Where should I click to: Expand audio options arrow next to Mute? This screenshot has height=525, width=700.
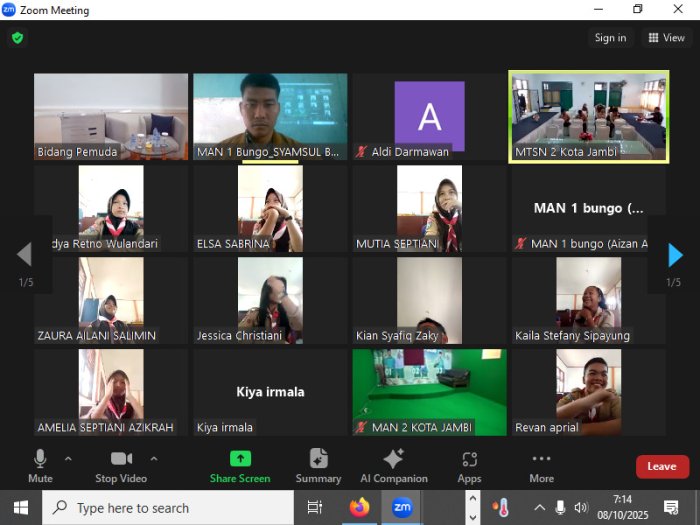[68, 459]
